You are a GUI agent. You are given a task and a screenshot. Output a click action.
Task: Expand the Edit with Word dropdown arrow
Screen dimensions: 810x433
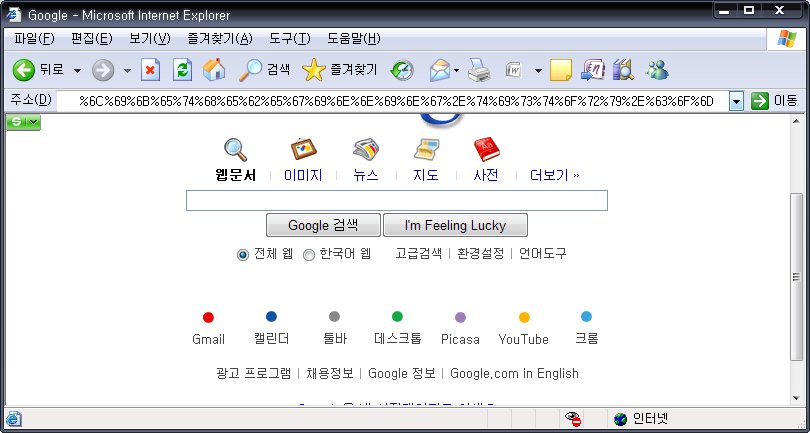coord(538,71)
